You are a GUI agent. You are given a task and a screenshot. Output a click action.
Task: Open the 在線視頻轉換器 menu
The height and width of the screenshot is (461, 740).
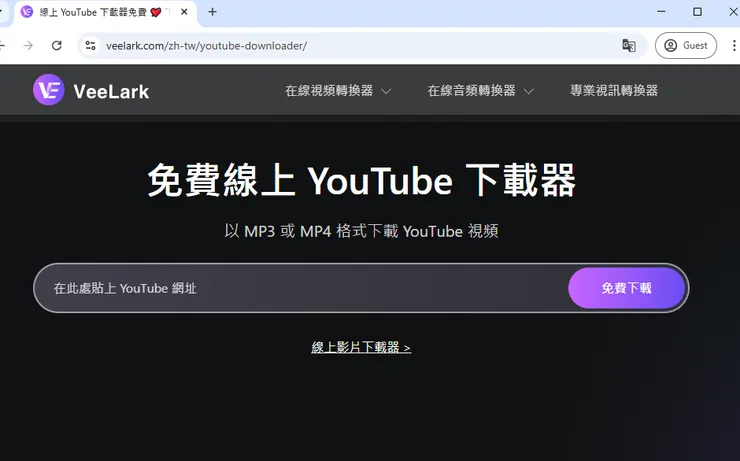coord(329,91)
